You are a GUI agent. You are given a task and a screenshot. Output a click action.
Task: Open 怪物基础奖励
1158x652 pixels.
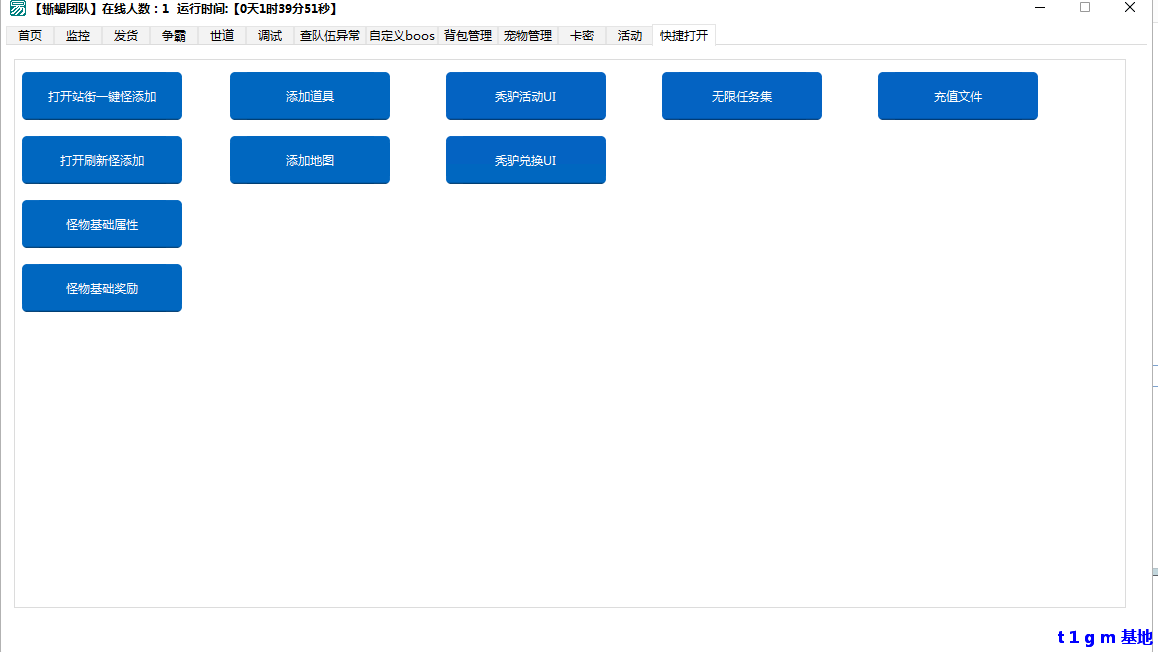pos(102,288)
